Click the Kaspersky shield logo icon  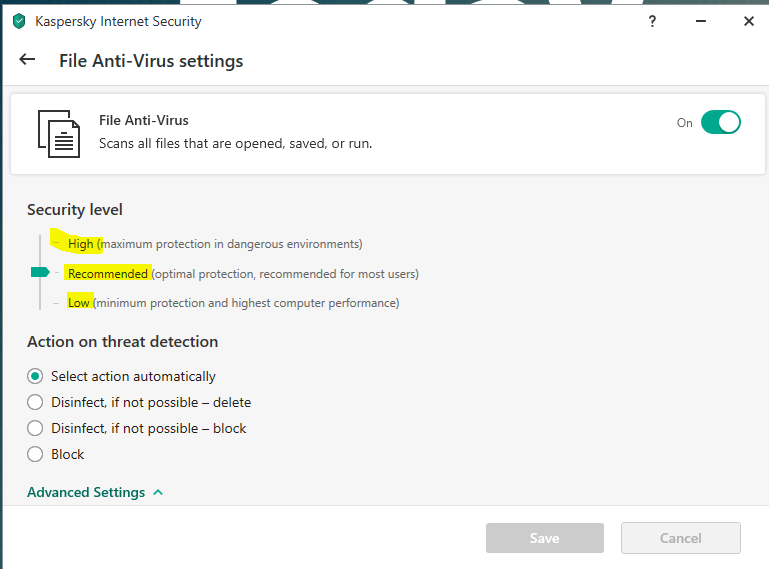coord(19,21)
